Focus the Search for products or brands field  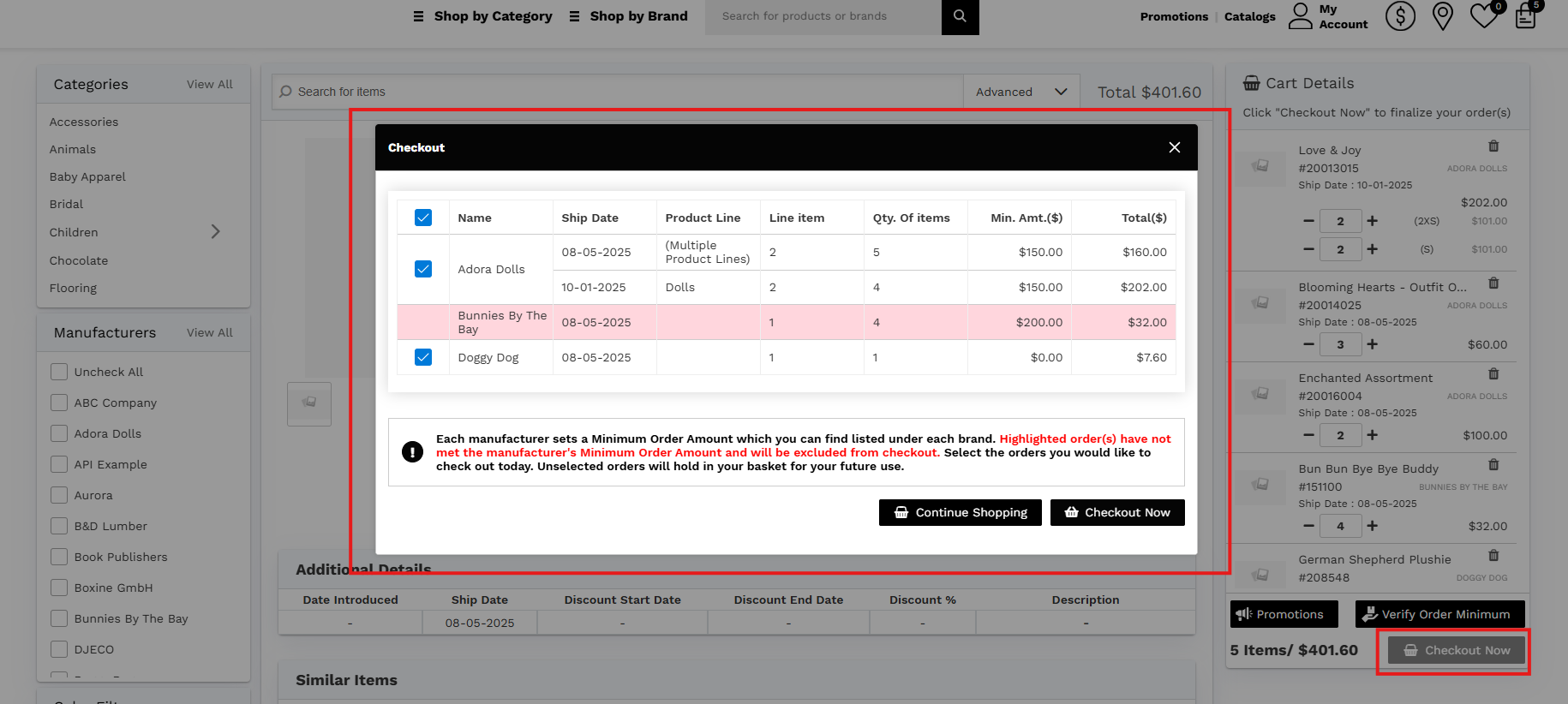point(823,16)
